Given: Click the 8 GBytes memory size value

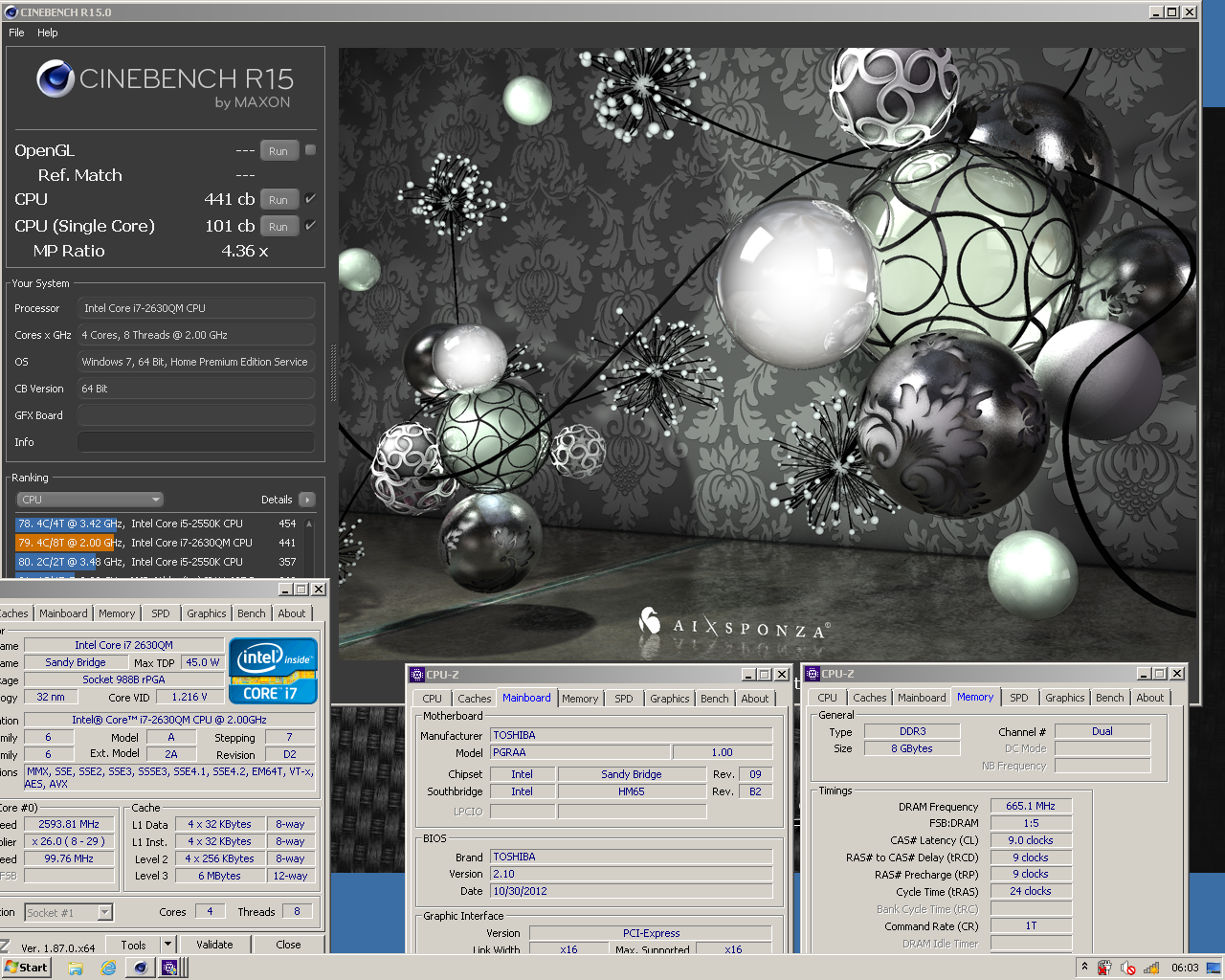Looking at the screenshot, I should [912, 748].
